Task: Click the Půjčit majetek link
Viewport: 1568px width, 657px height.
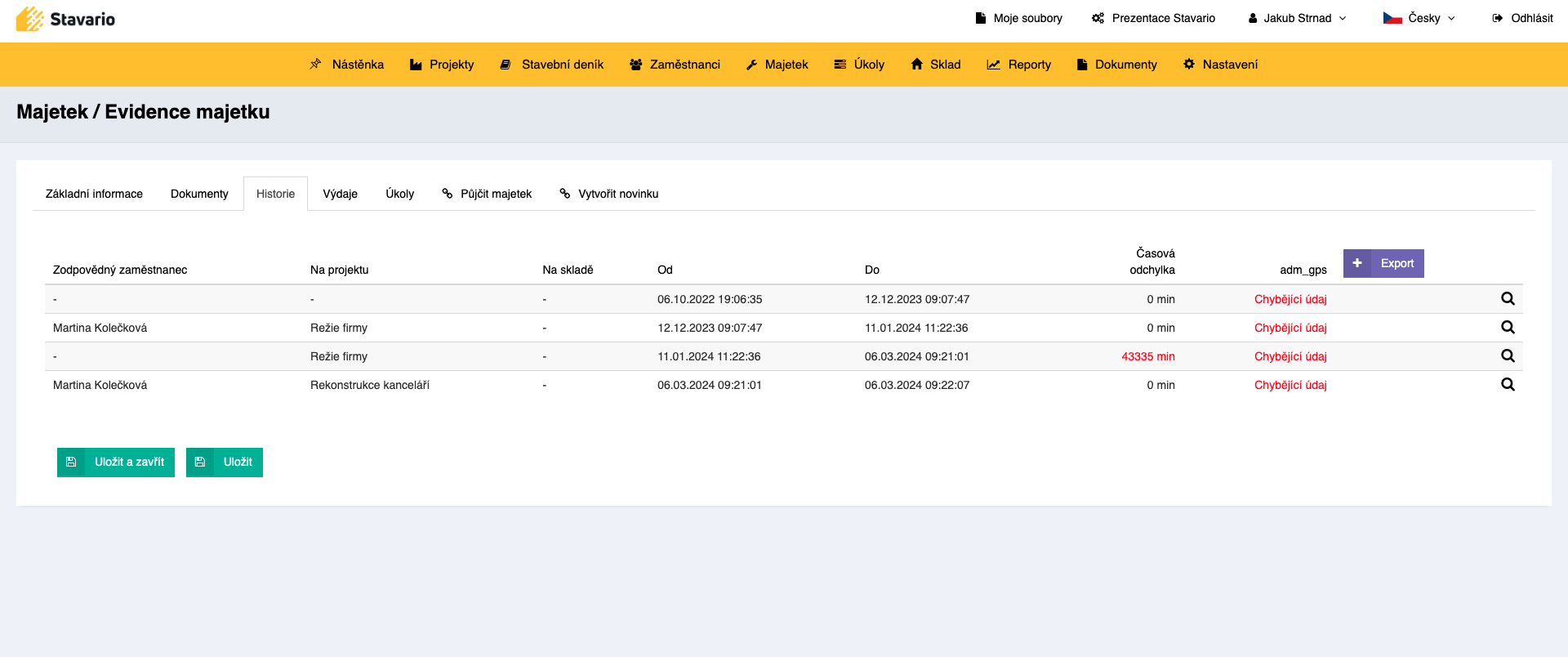Action: tap(487, 194)
